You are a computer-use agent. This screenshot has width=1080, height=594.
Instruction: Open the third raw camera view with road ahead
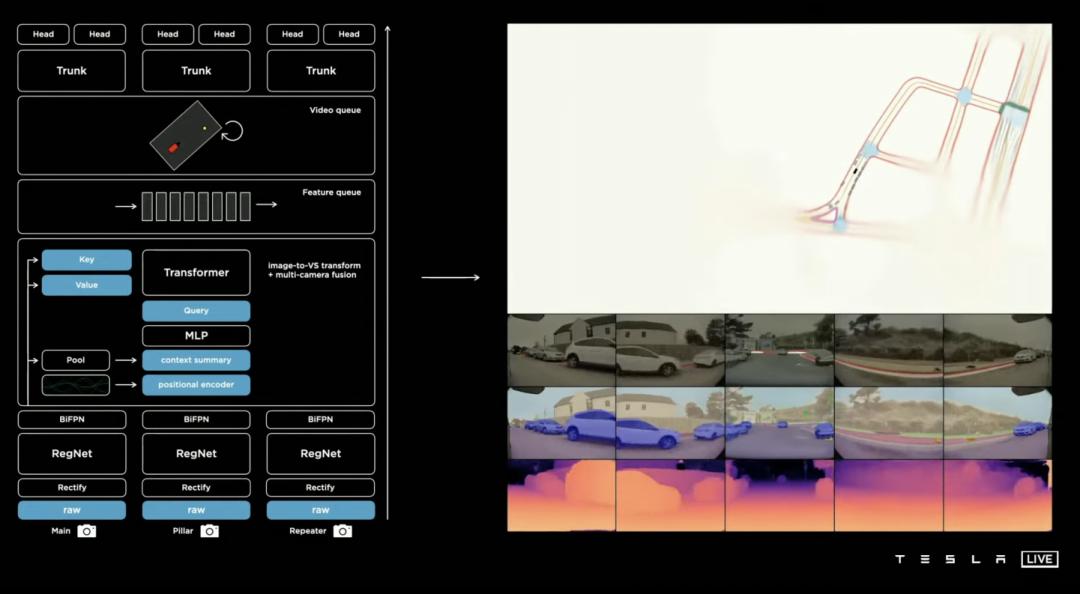click(780, 351)
